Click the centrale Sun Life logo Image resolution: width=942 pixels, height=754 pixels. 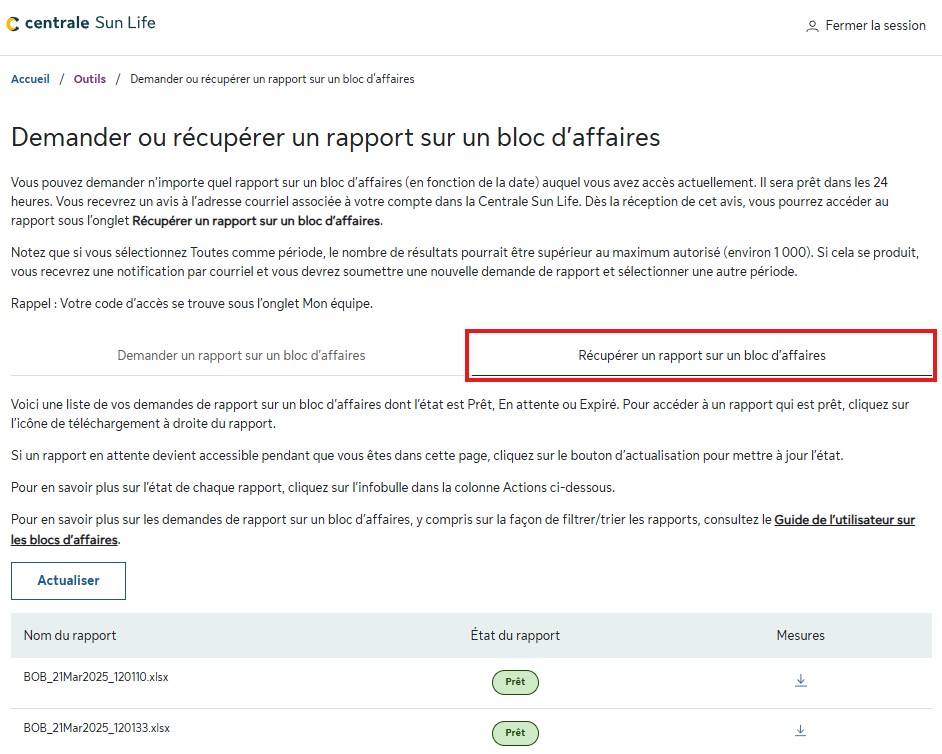pos(81,23)
